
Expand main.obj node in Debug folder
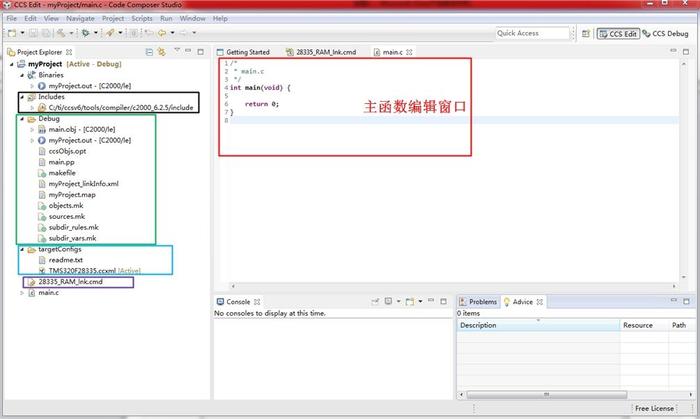coord(32,129)
